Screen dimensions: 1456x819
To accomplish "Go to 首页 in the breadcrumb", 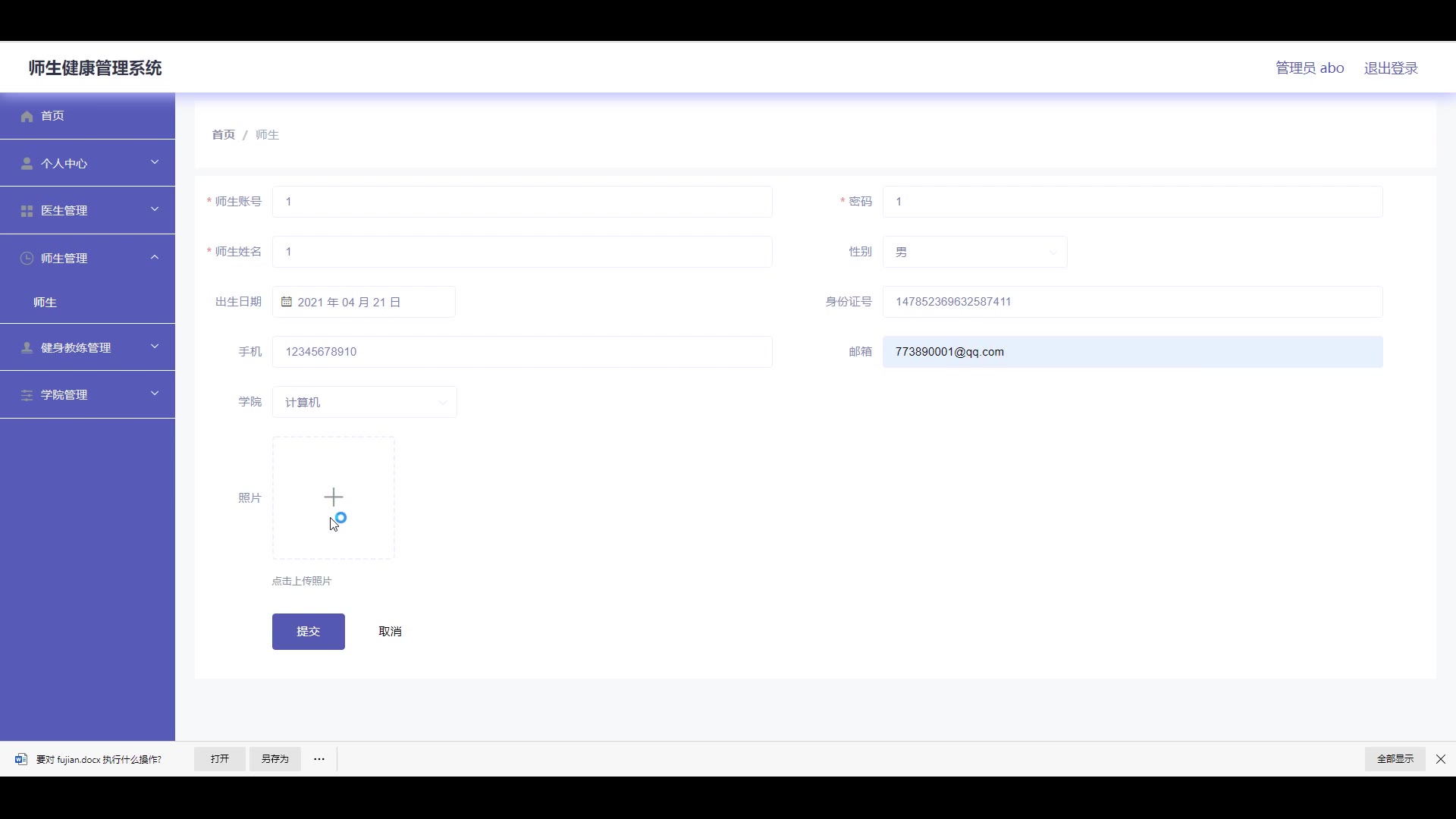I will point(223,135).
